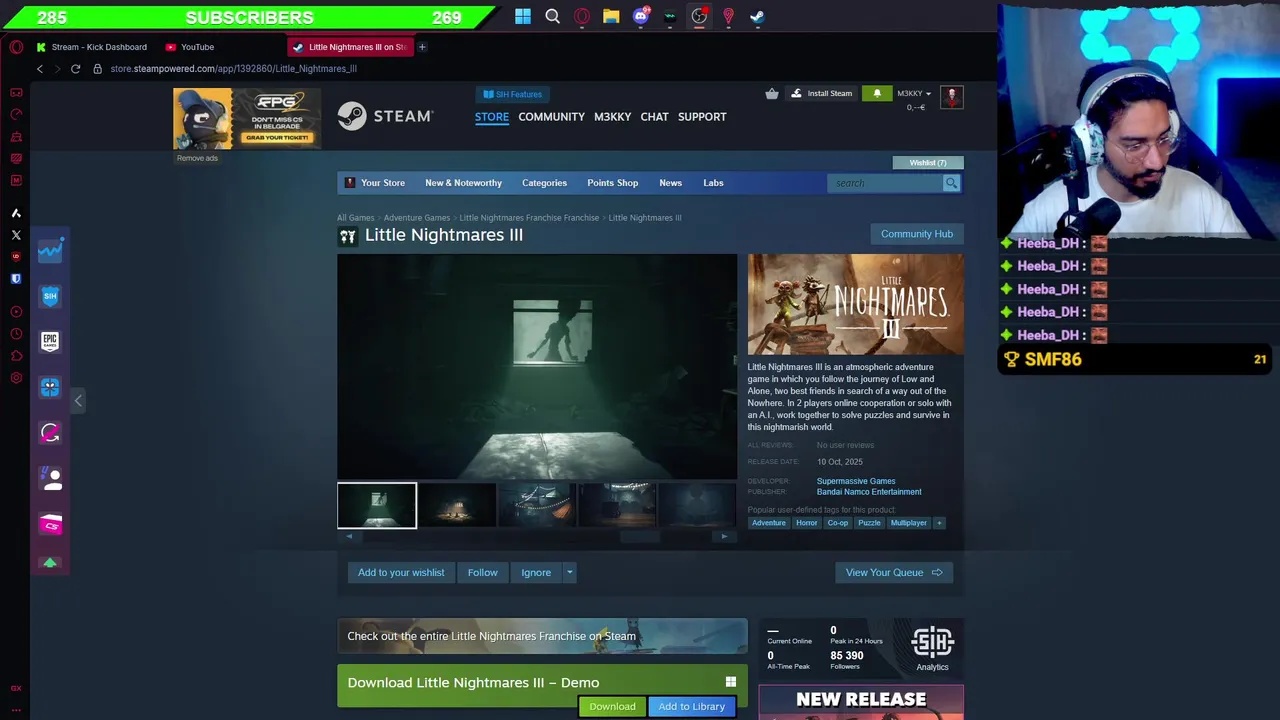1280x720 pixels.
Task: Open the M3KKY account dropdown
Action: [x=914, y=94]
